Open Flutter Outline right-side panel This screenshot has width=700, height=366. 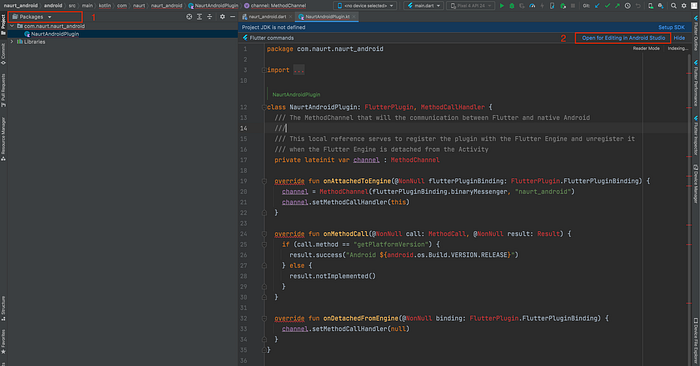click(x=696, y=33)
